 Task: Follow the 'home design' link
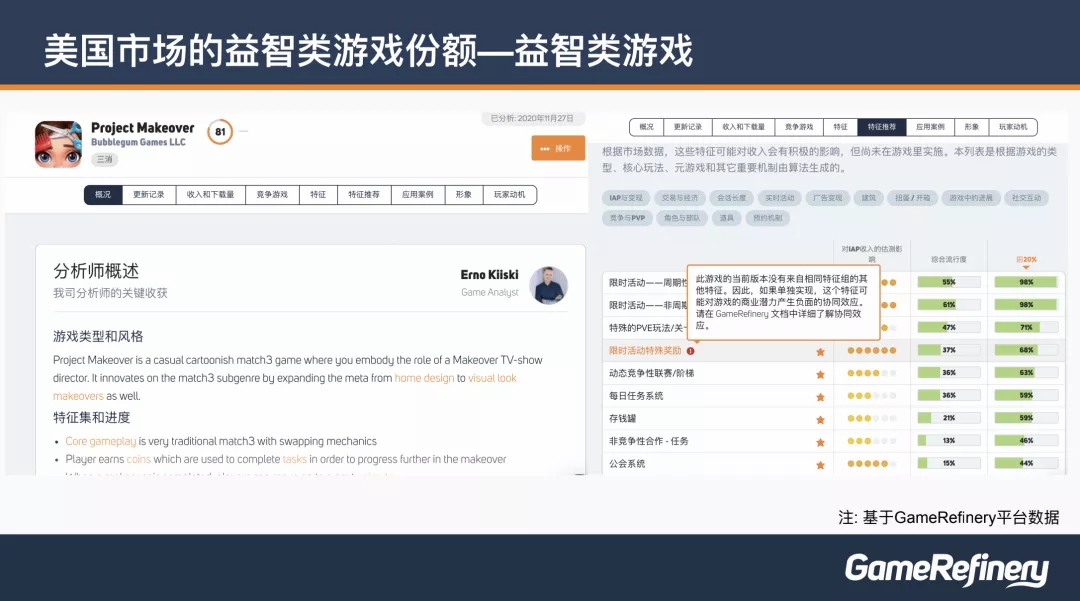tap(424, 378)
